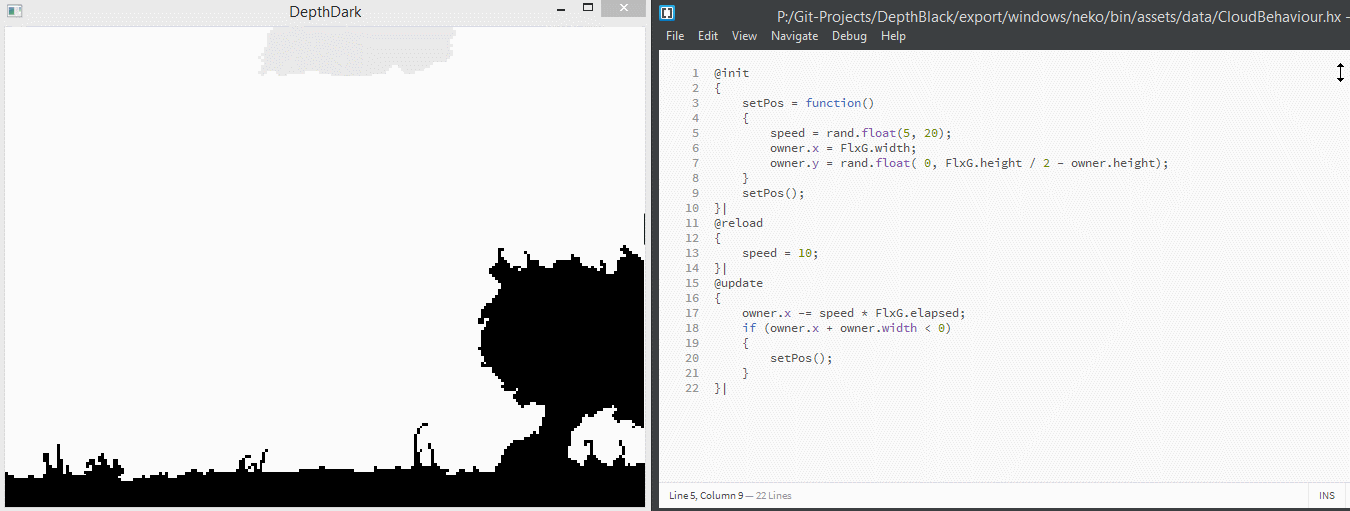Click the DepthDark window title text
The height and width of the screenshot is (511, 1350).
tap(325, 12)
